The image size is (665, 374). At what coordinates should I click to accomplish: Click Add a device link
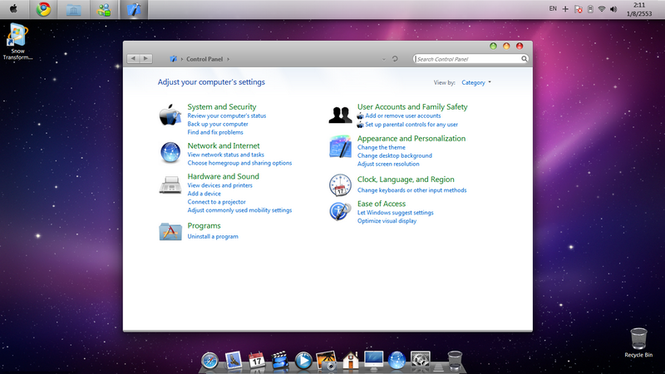[x=204, y=193]
